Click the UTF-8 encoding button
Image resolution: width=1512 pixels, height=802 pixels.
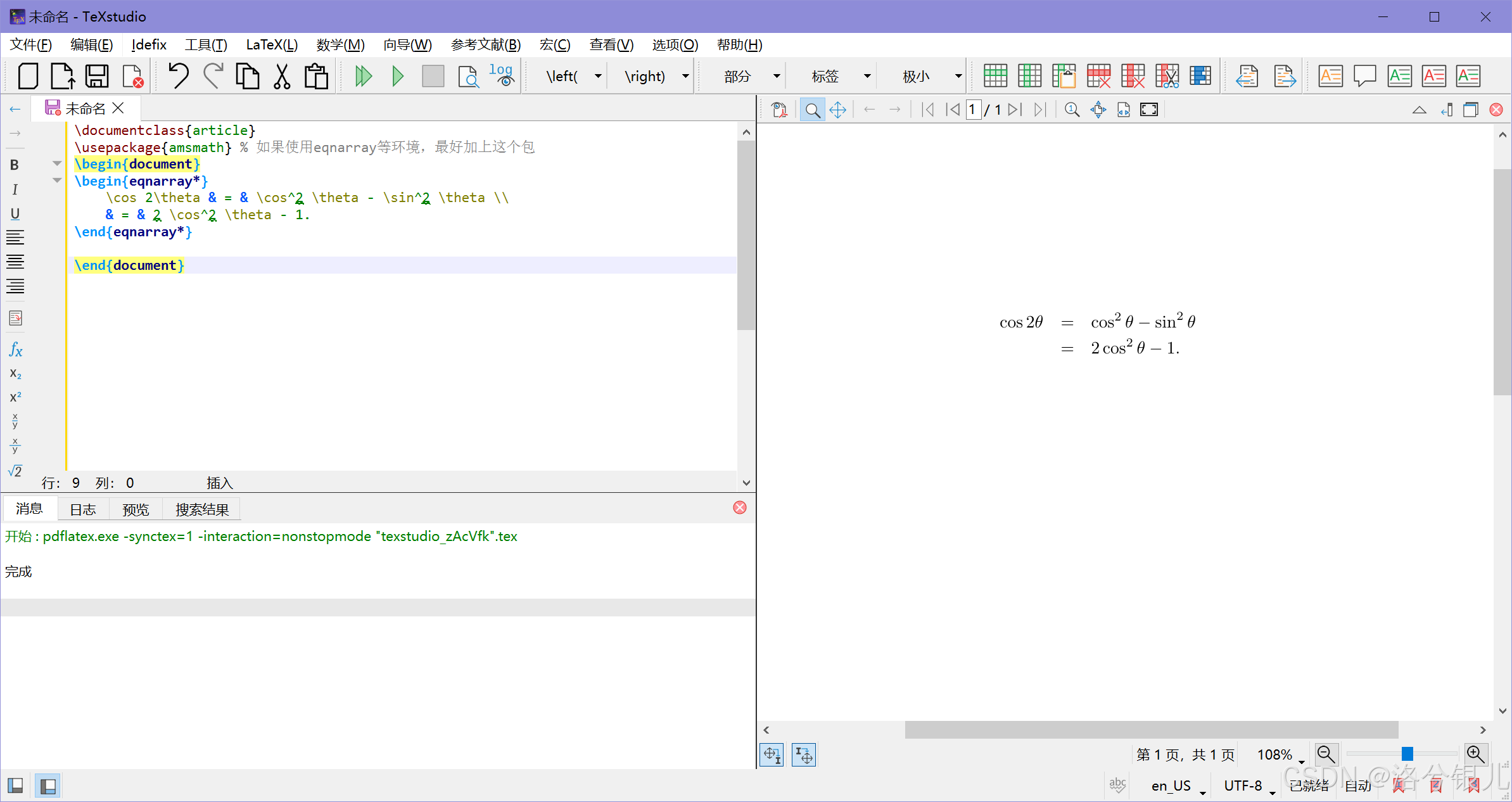tap(1243, 786)
